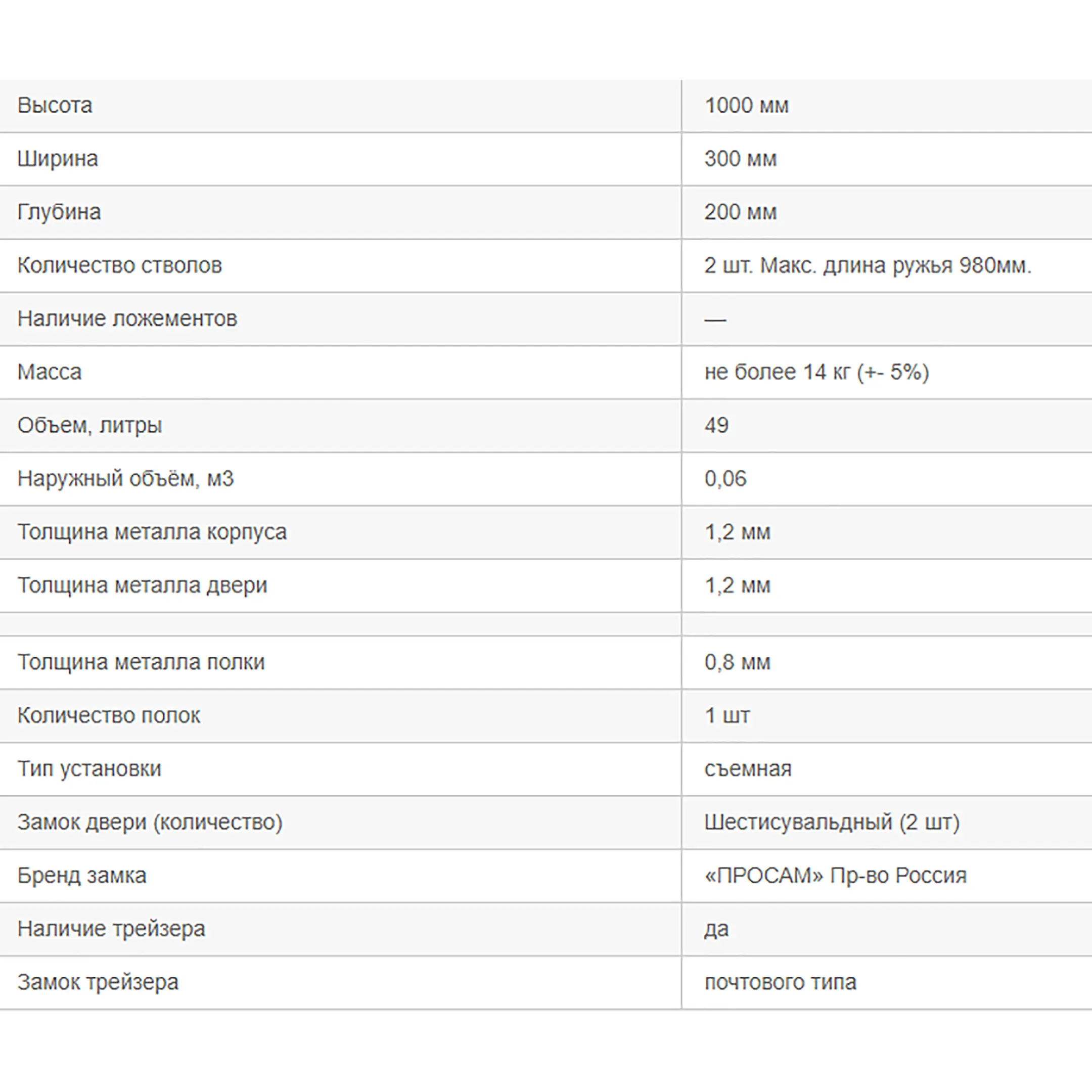Select the 0,8 мм shelf thickness value
The width and height of the screenshot is (1092, 1092).
(737, 662)
